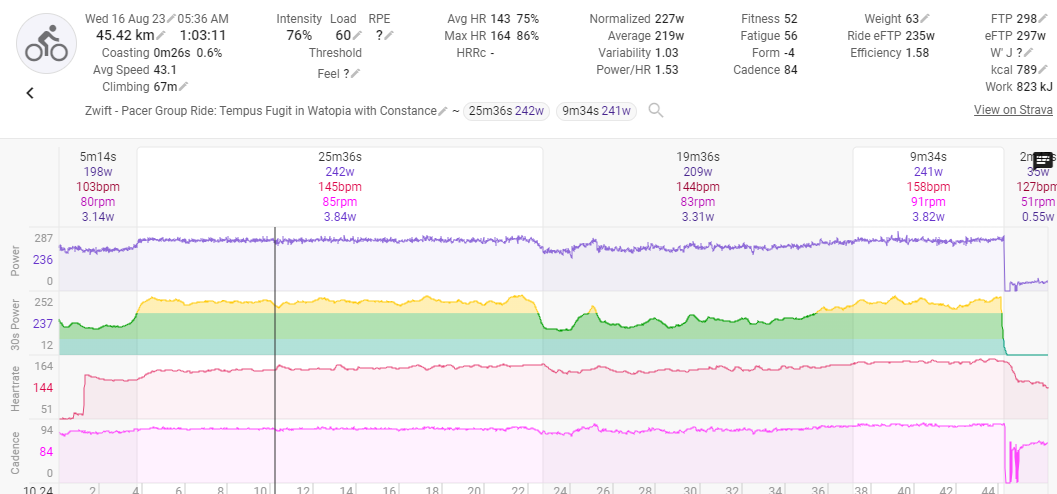The image size is (1057, 494).
Task: Click the Fitness 52 stat
Action: (769, 19)
